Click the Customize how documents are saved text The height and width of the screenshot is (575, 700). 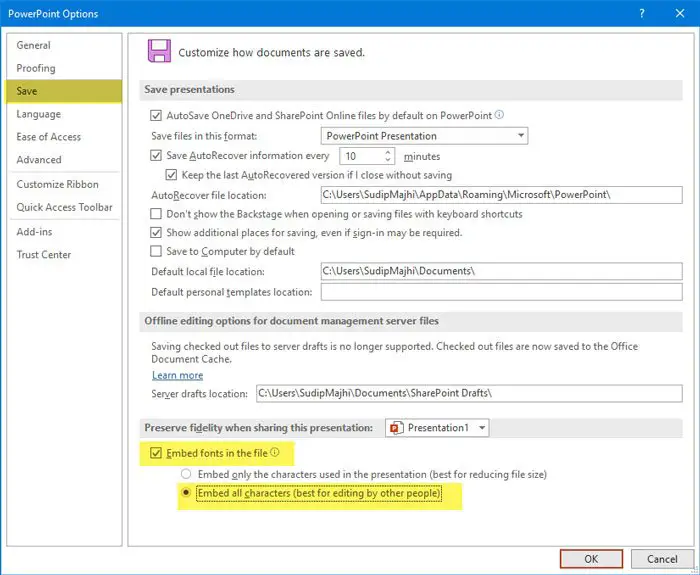pyautogui.click(x=271, y=53)
